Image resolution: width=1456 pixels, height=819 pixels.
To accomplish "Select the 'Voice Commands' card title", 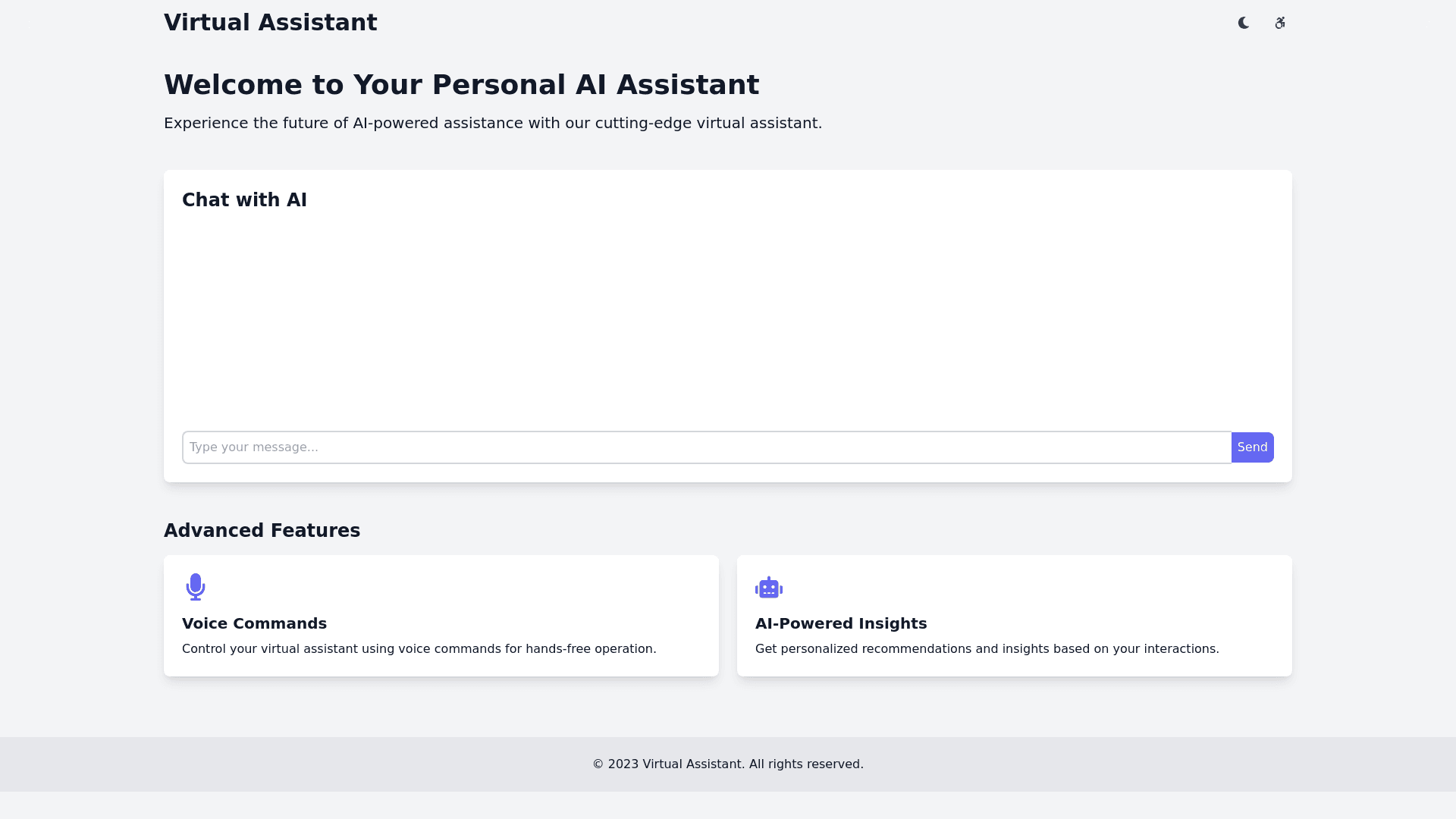I will pos(254,623).
